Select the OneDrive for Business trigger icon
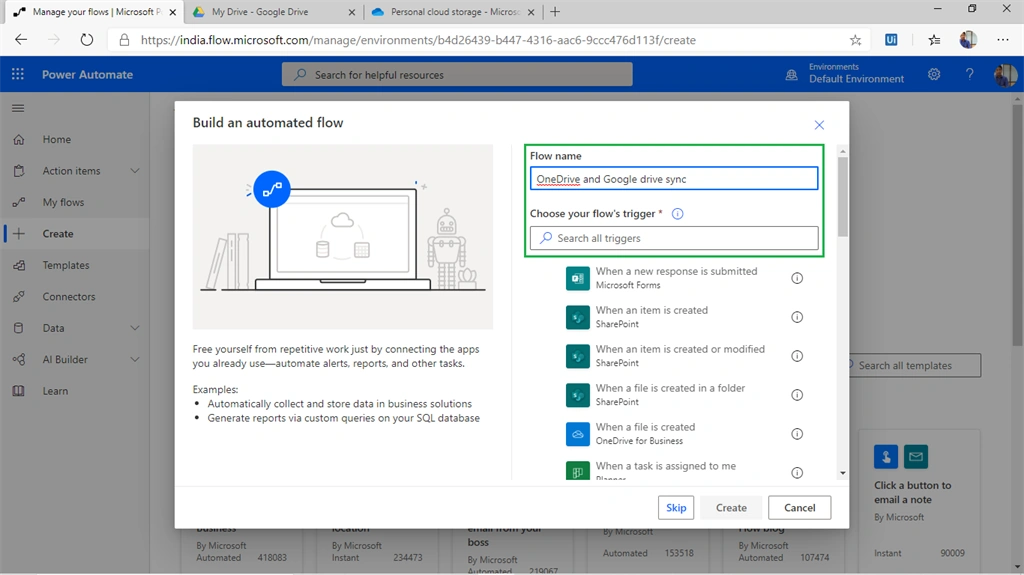This screenshot has height=575, width=1024. click(x=577, y=434)
